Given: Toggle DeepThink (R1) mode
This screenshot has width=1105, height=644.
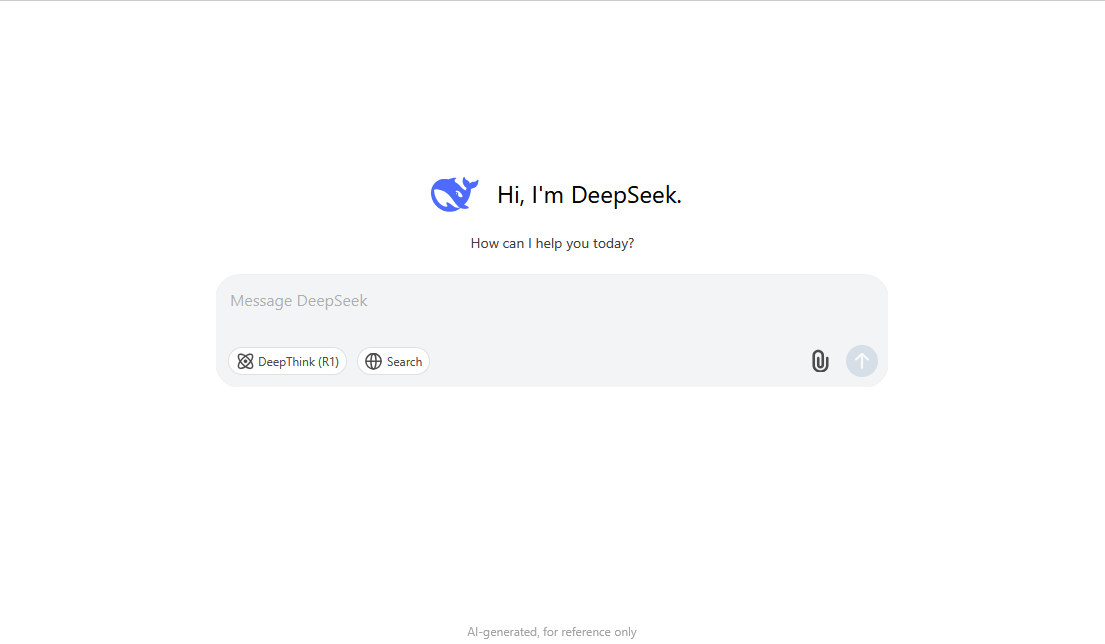Looking at the screenshot, I should tap(288, 361).
